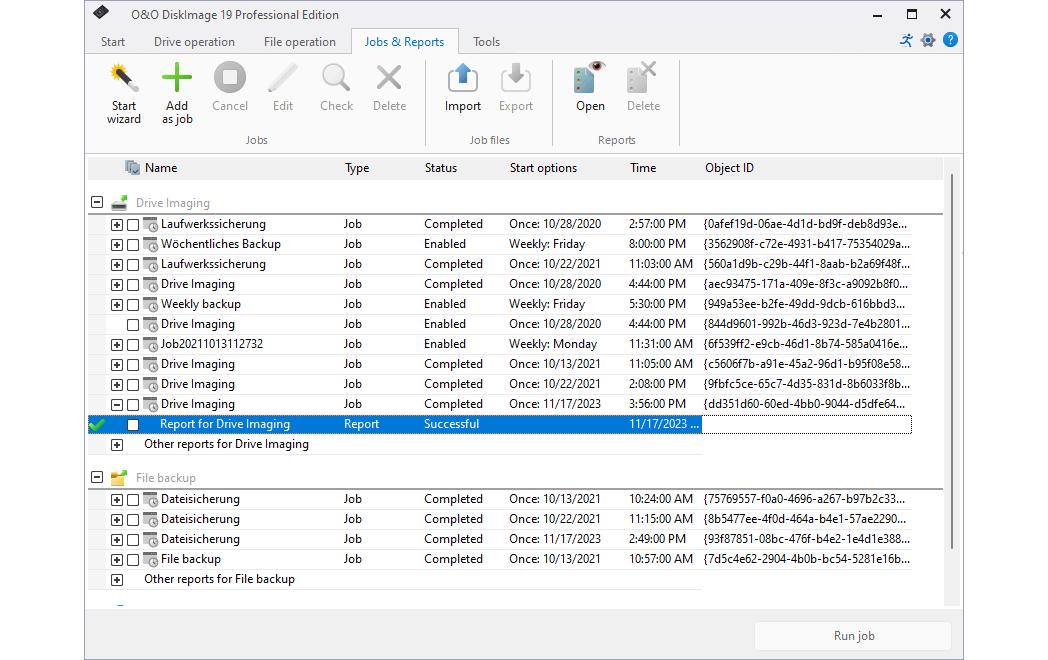
Task: Tick the checkbox for File backup job
Action: click(133, 560)
